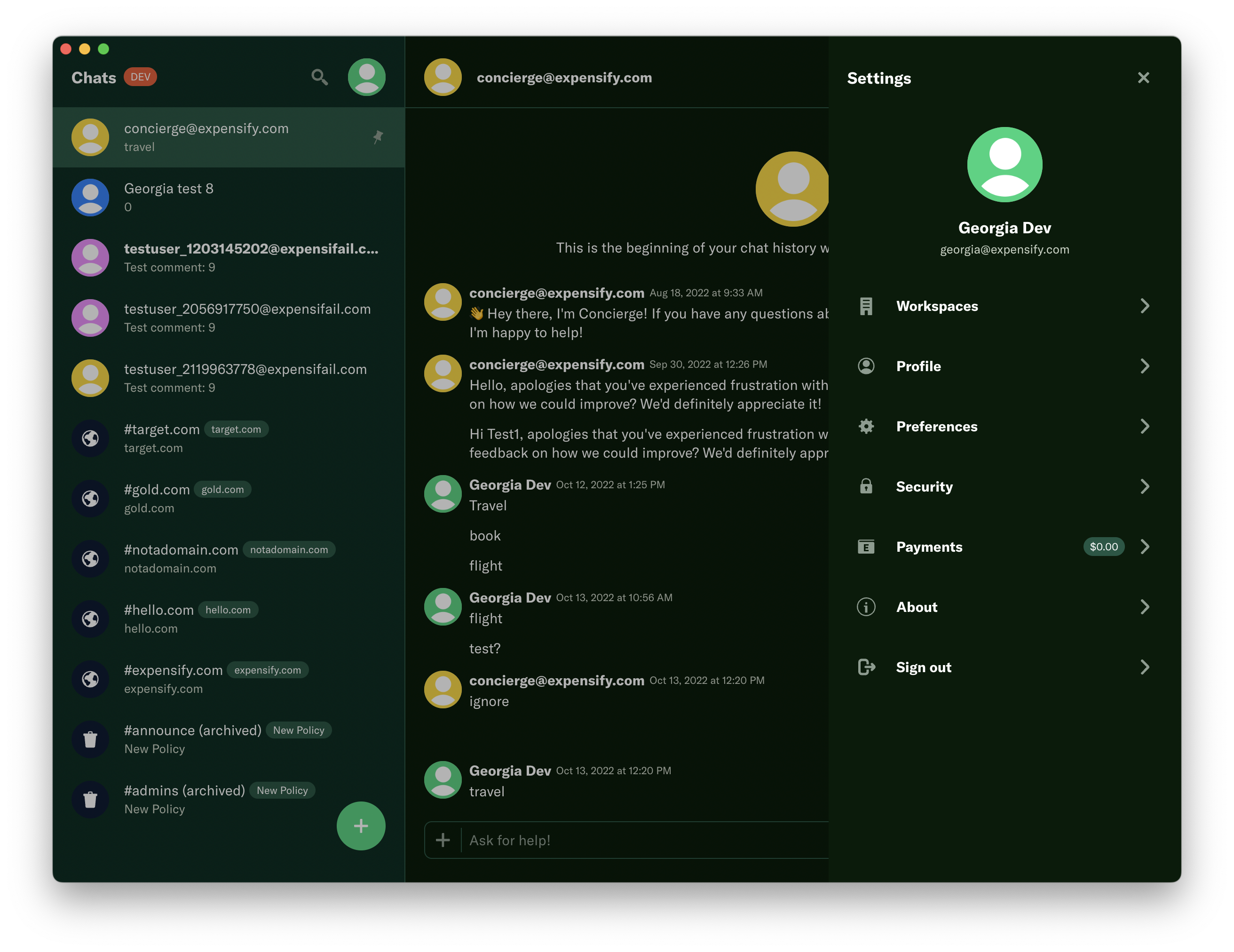
Task: Click the $0.00 Payments balance badge
Action: 1103,547
